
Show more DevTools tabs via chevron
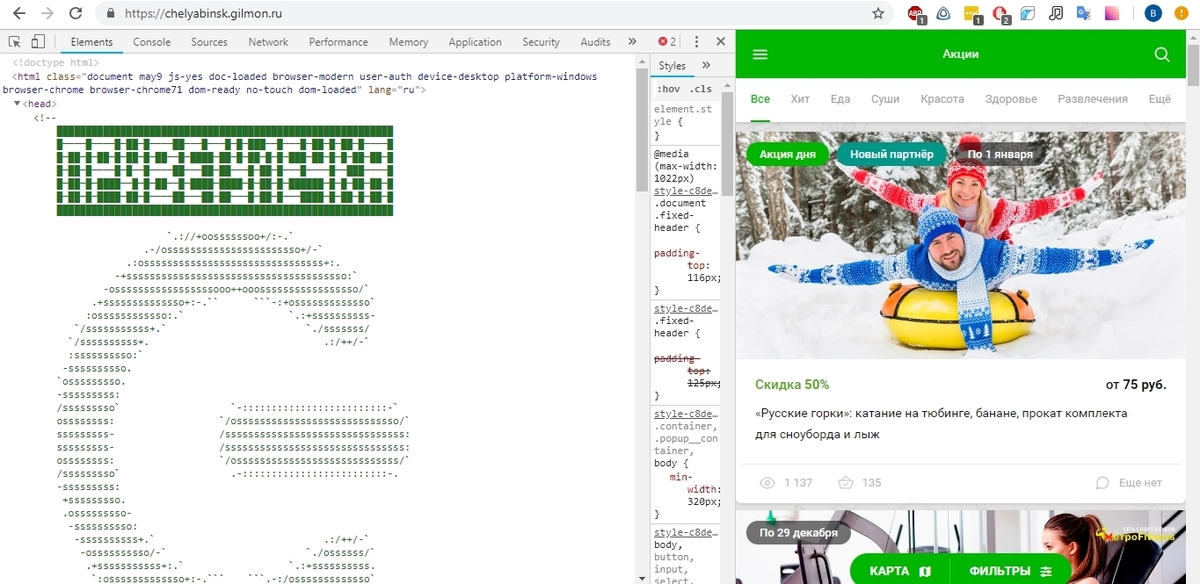click(632, 42)
